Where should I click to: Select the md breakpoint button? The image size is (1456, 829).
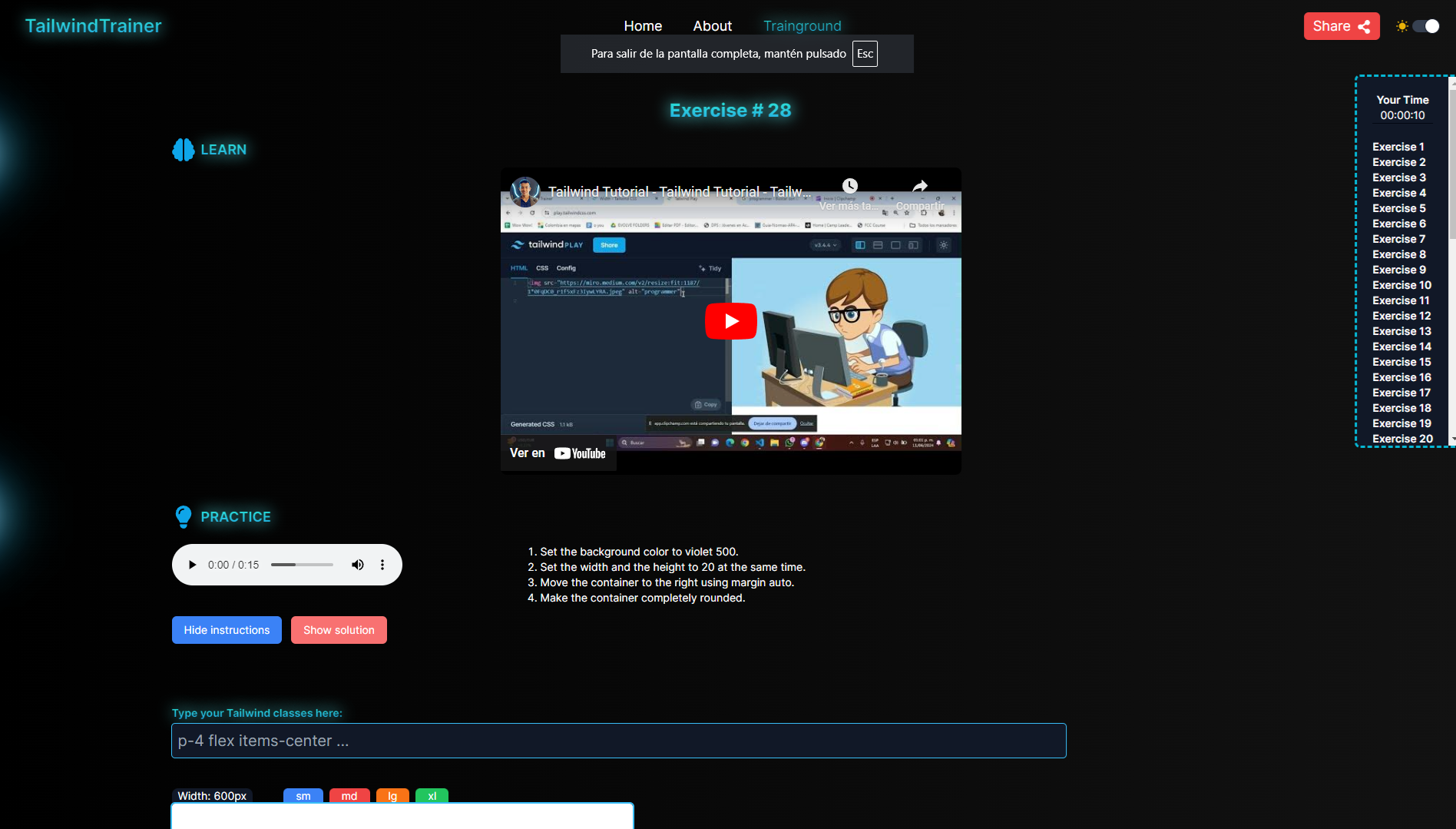pos(349,796)
